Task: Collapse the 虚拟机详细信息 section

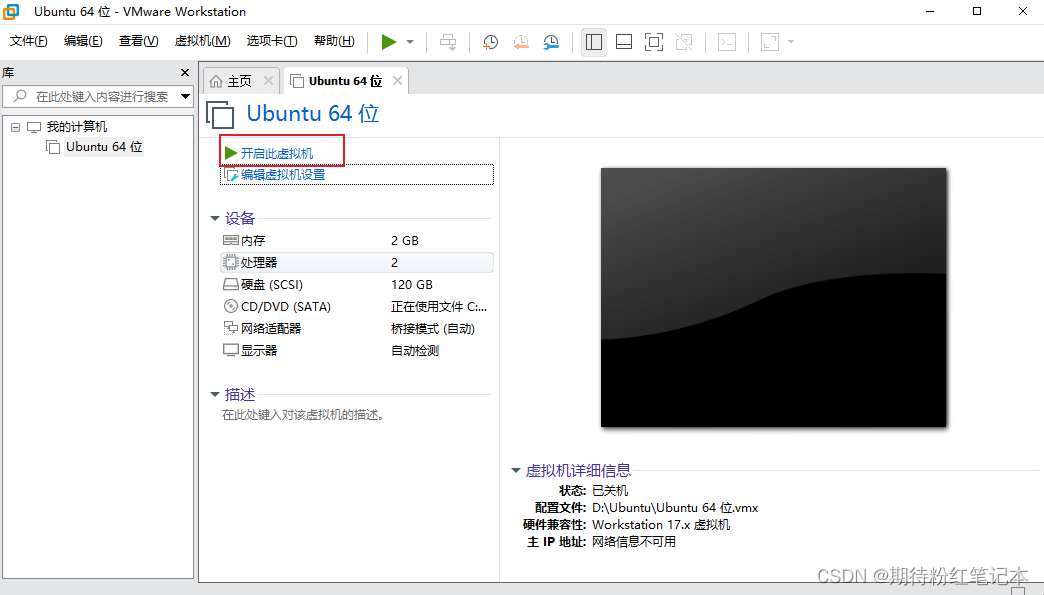Action: click(x=515, y=471)
